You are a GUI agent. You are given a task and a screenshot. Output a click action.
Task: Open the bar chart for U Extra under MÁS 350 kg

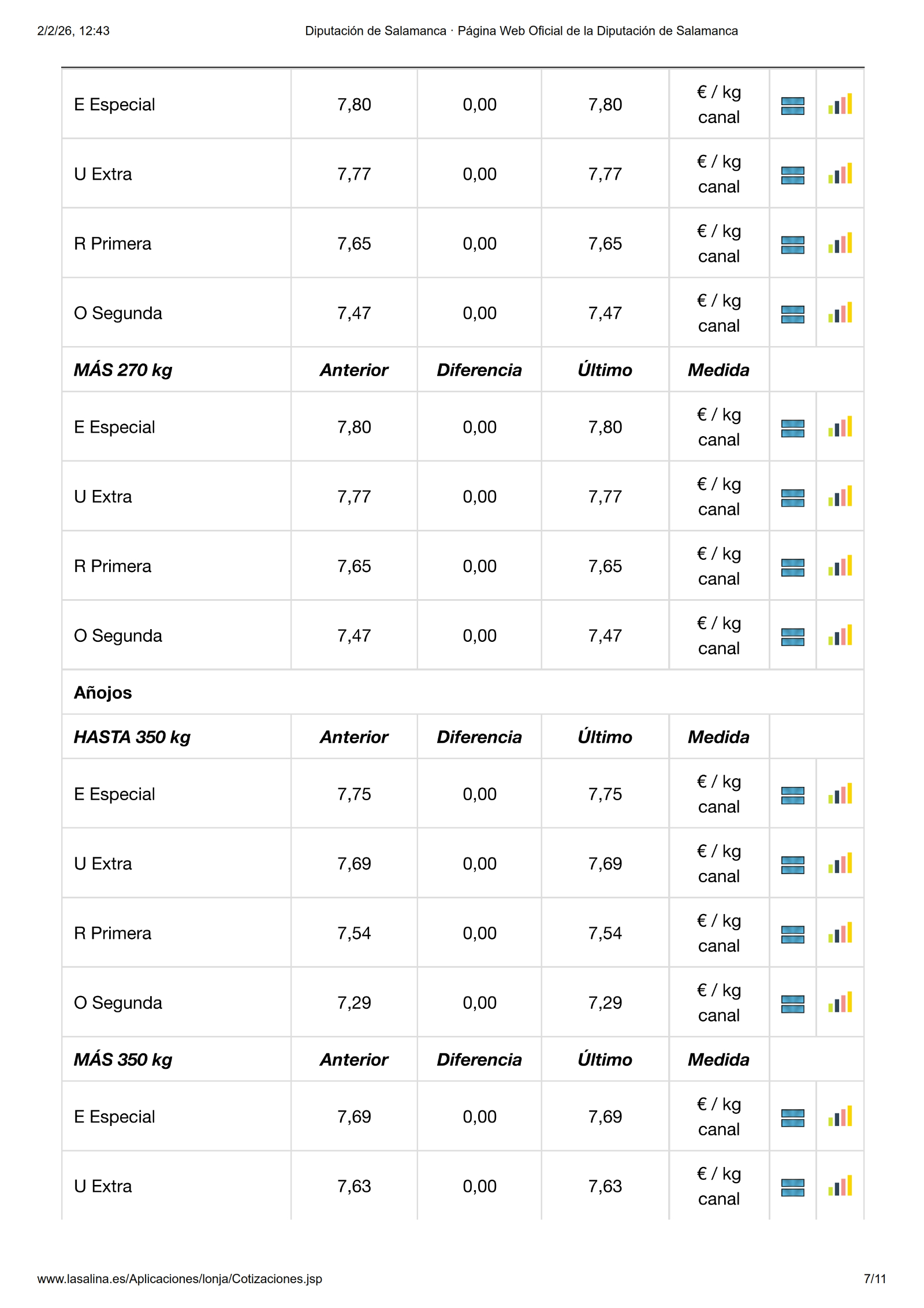(x=840, y=1186)
